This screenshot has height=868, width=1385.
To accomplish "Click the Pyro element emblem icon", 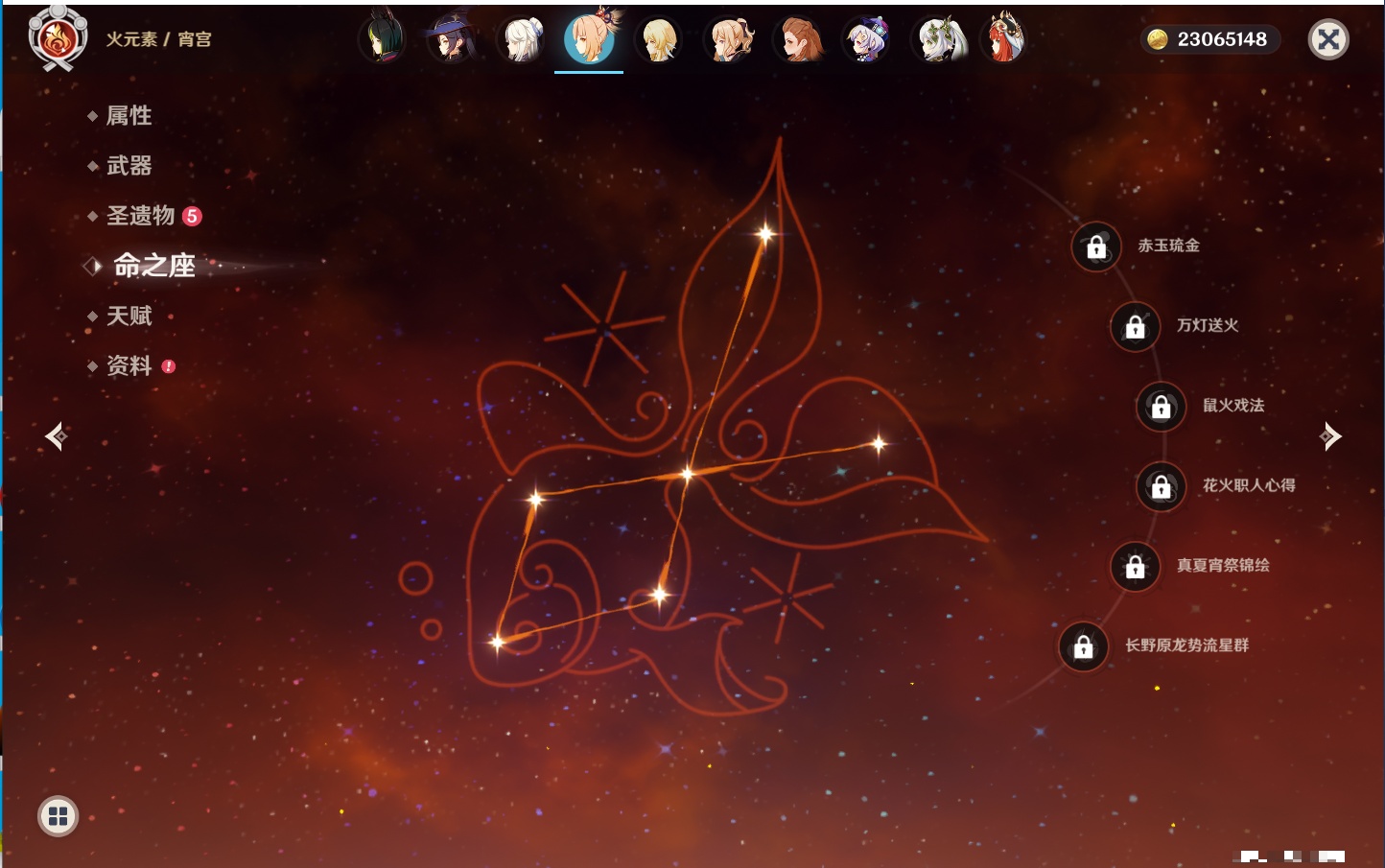I will click(58, 38).
